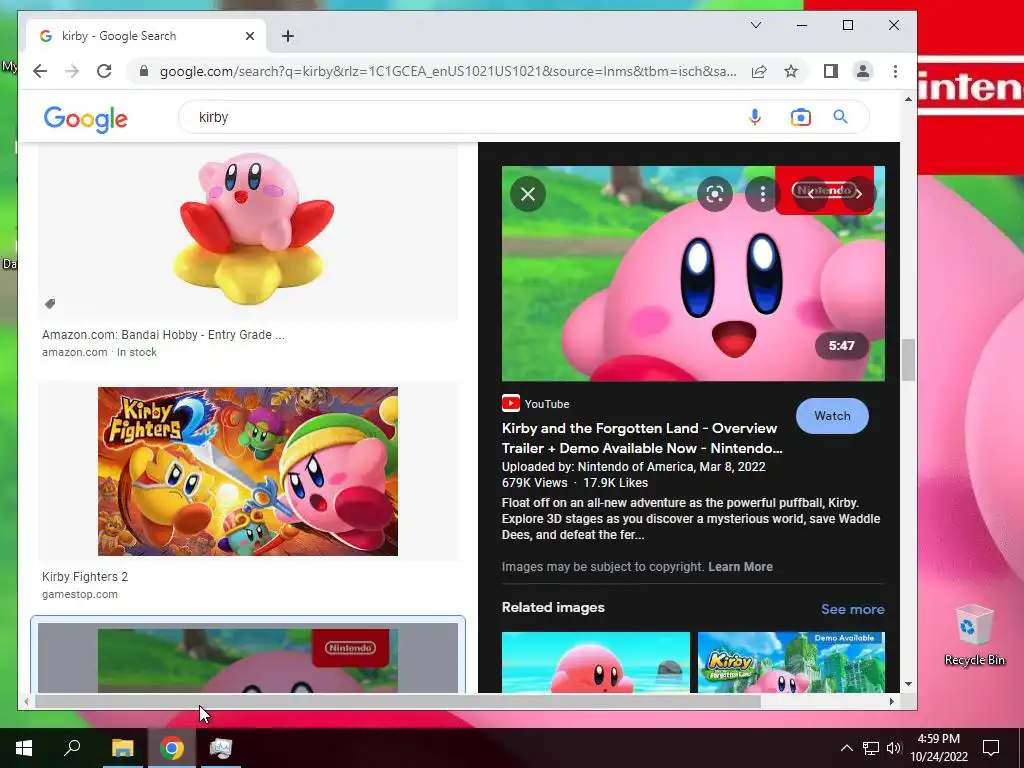The height and width of the screenshot is (768, 1024).
Task: Click the vertical scrollbar thumb
Action: (x=908, y=360)
